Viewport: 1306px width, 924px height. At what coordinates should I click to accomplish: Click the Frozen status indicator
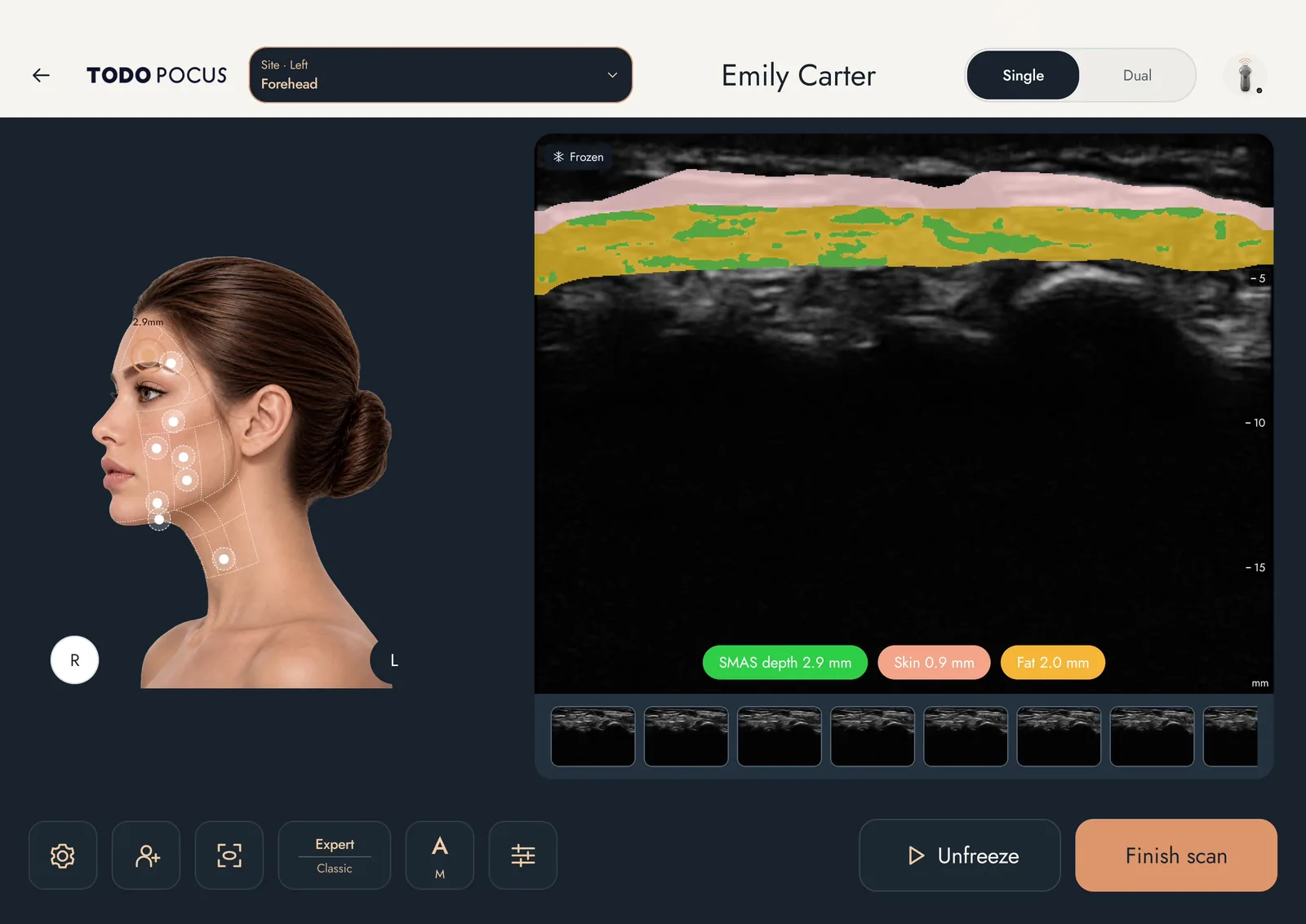point(579,157)
